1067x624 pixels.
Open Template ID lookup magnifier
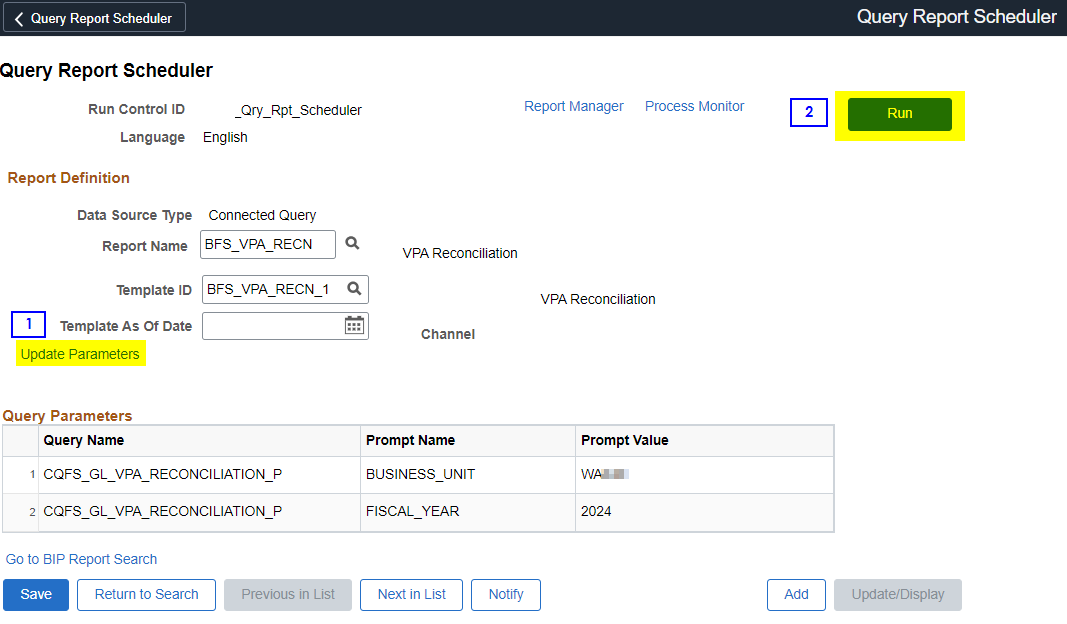click(355, 289)
